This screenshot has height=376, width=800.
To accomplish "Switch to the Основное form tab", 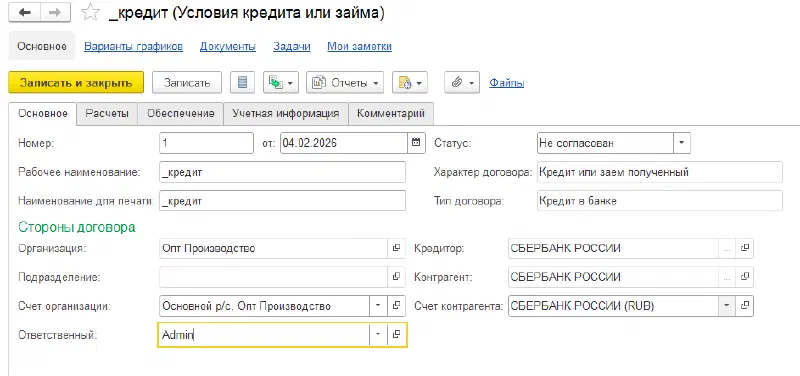I will (43, 114).
